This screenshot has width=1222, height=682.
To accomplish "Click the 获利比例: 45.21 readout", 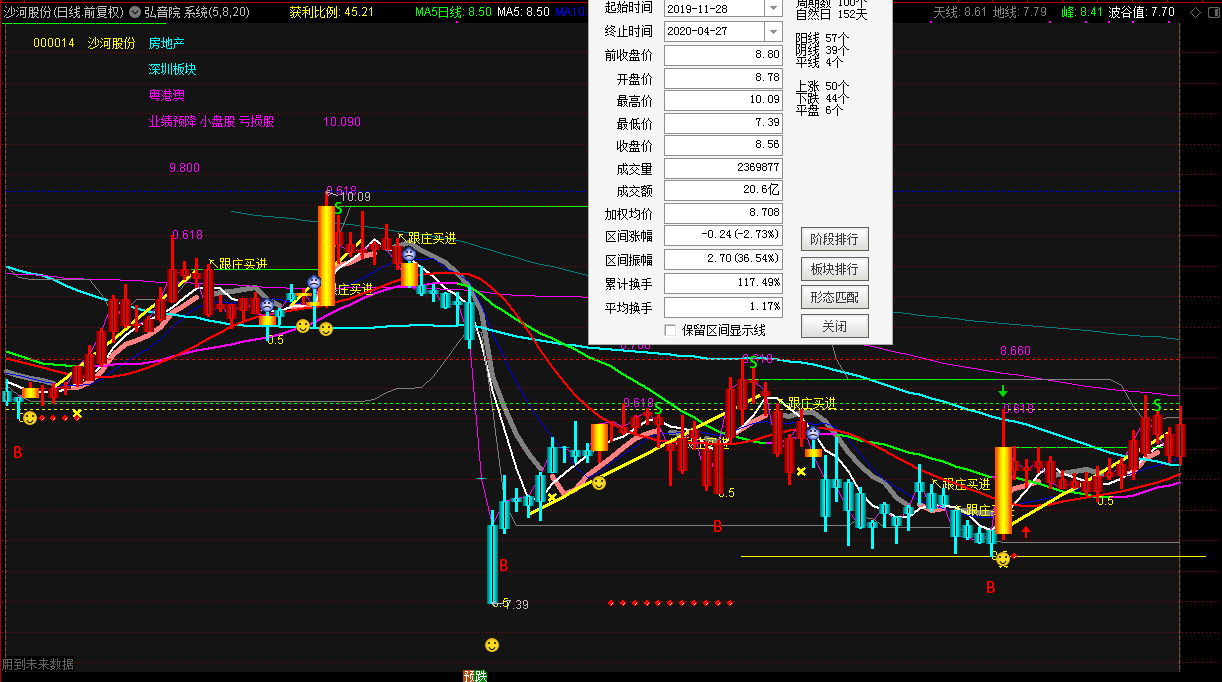I will [331, 12].
